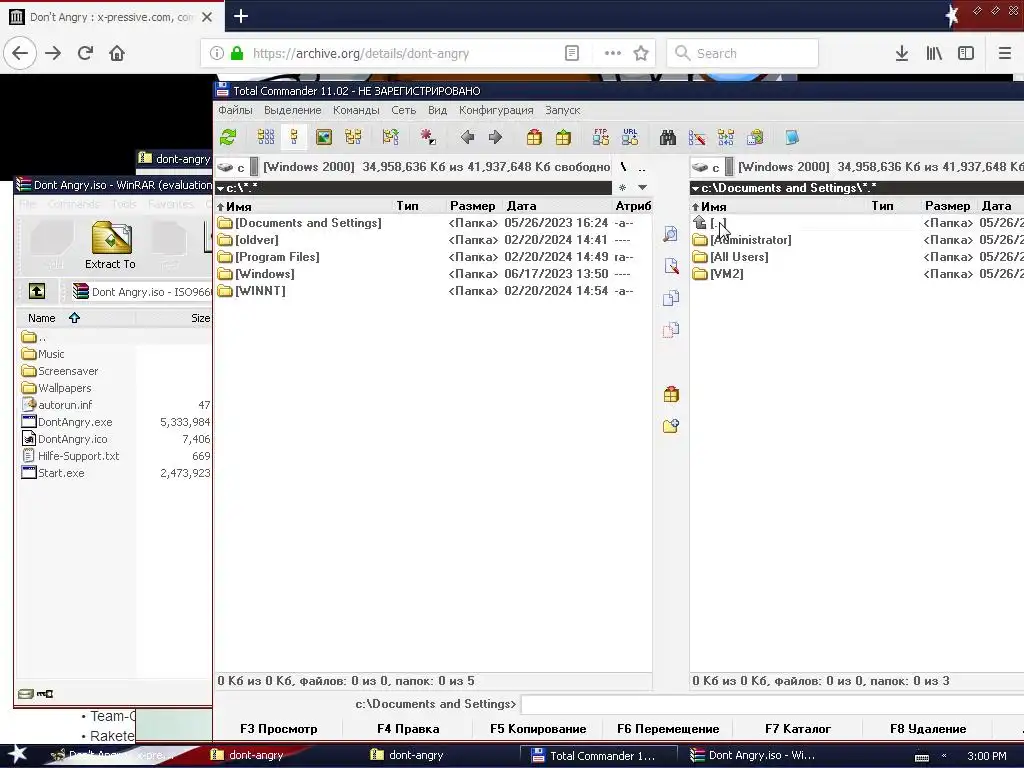Open the directory hotlist asterisk button
1024x768 pixels.
[622, 188]
